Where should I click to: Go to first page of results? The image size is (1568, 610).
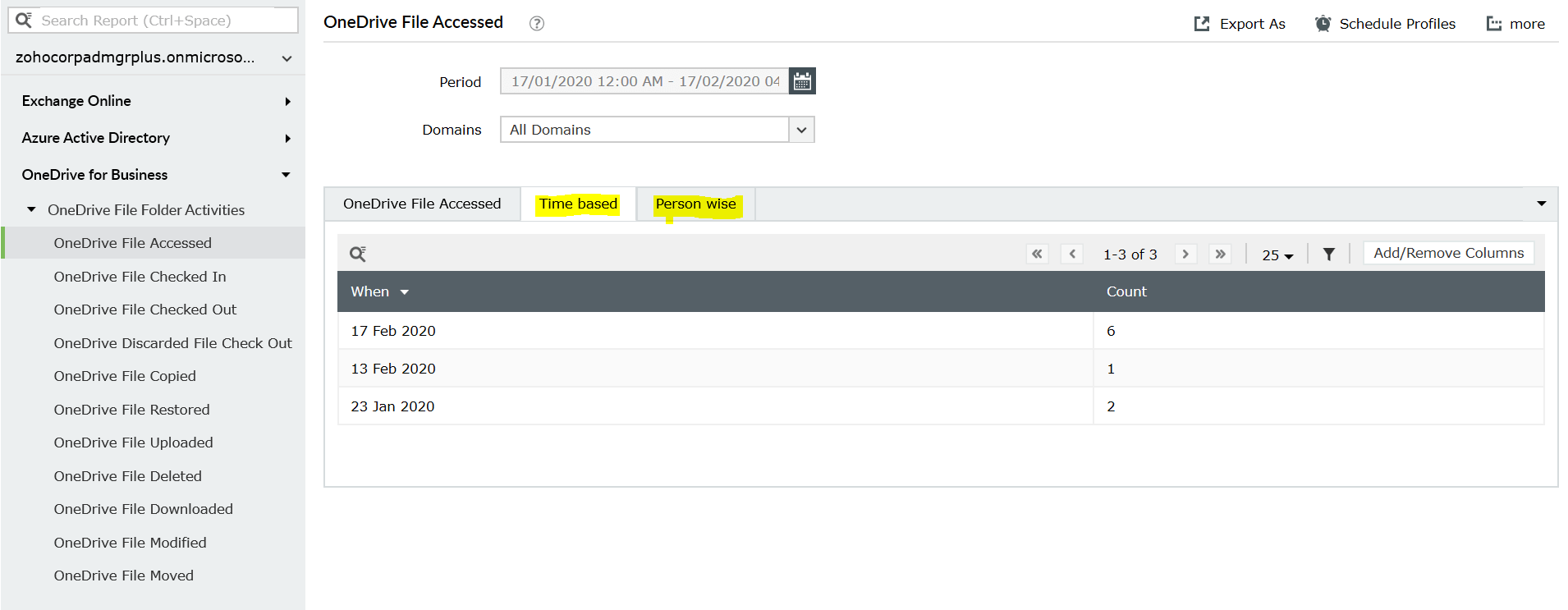[x=1038, y=254]
